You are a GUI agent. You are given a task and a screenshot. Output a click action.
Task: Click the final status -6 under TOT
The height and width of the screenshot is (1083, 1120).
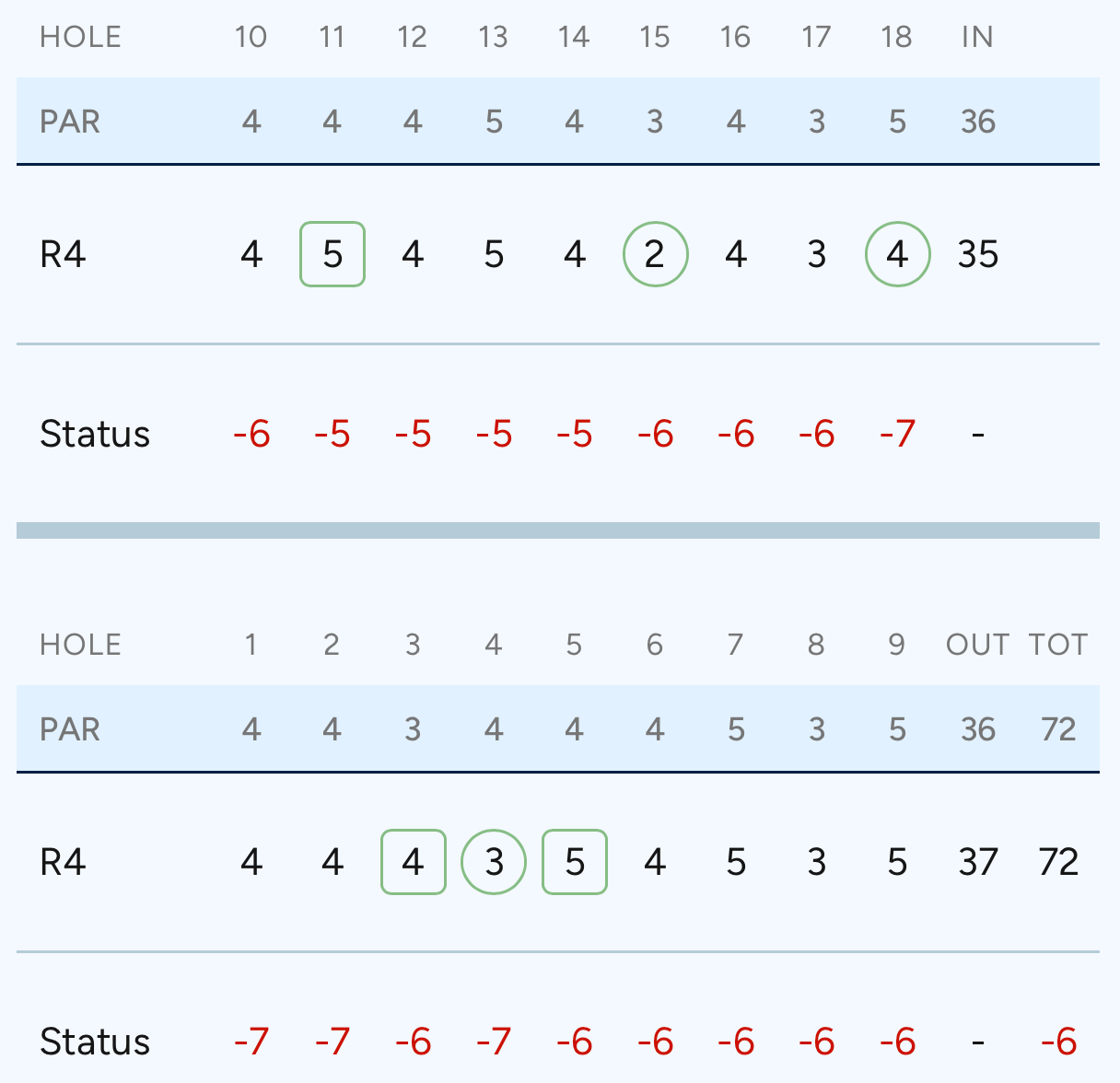[x=1058, y=1042]
